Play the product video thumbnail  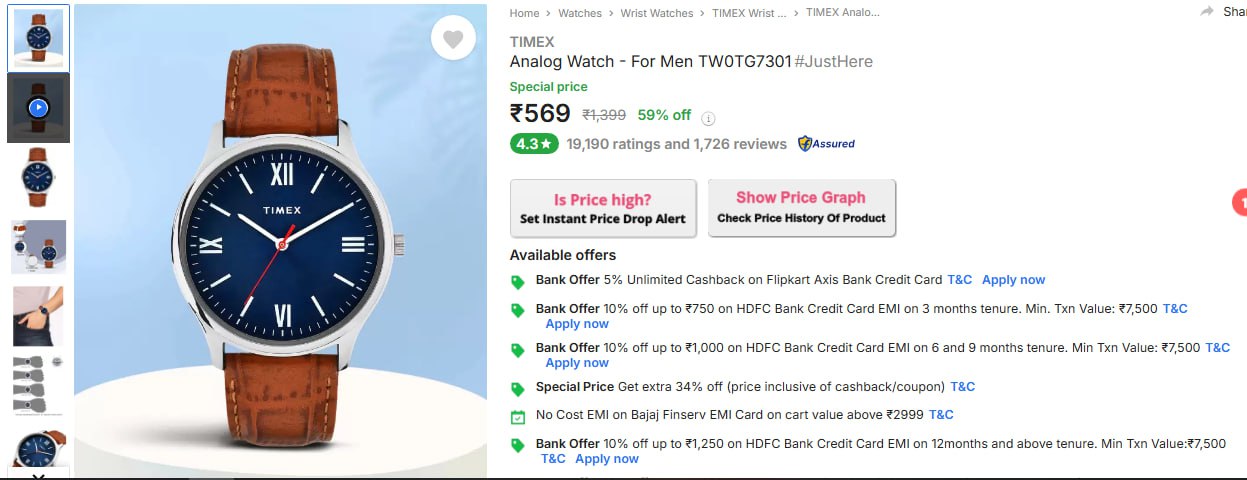(38, 108)
